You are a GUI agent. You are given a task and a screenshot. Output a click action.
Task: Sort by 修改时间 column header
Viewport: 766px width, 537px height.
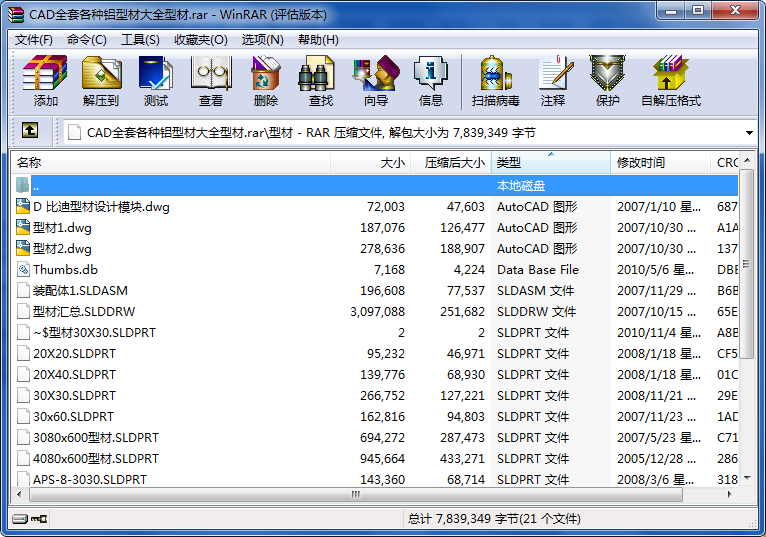660,163
